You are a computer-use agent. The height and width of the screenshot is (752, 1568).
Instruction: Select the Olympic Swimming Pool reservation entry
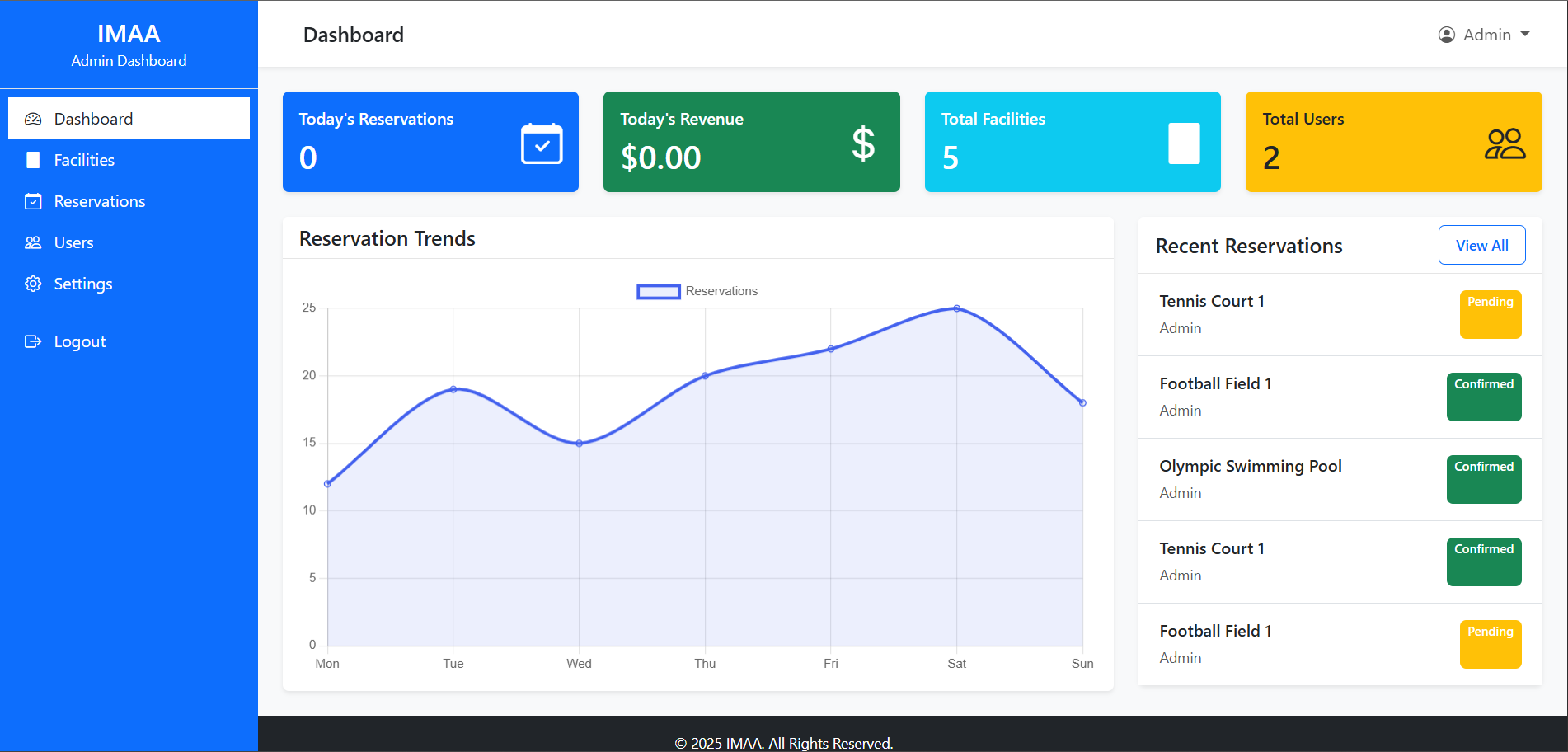coord(1340,479)
